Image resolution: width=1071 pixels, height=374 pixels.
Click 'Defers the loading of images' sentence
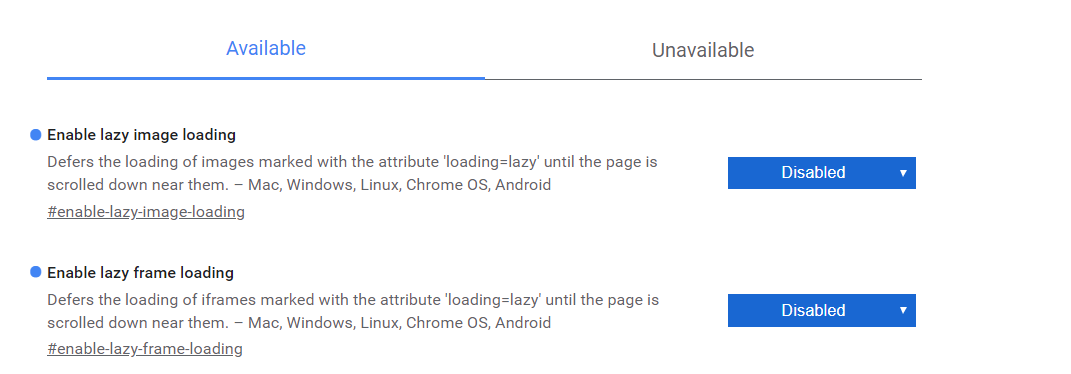coord(352,173)
